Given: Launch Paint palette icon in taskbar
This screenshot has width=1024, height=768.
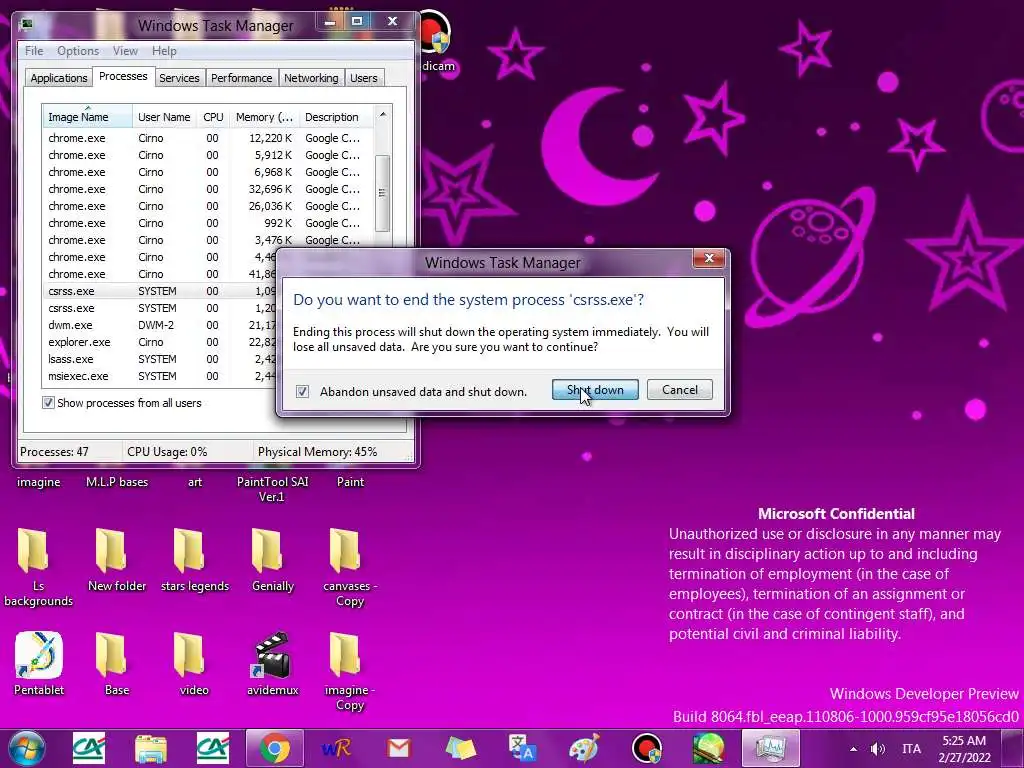Looking at the screenshot, I should [584, 748].
